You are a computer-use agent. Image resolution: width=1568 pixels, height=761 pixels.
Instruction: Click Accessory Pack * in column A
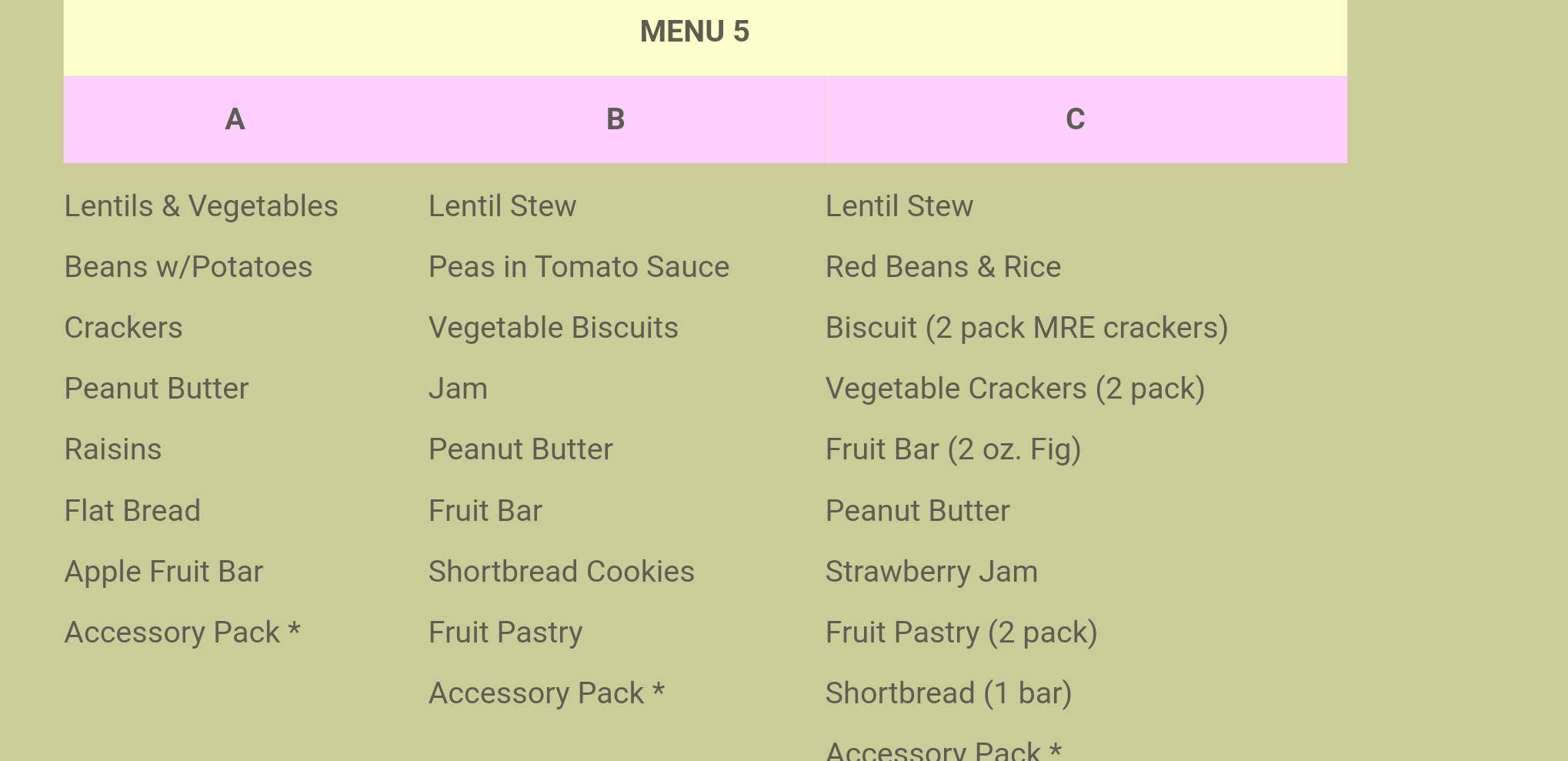point(182,632)
